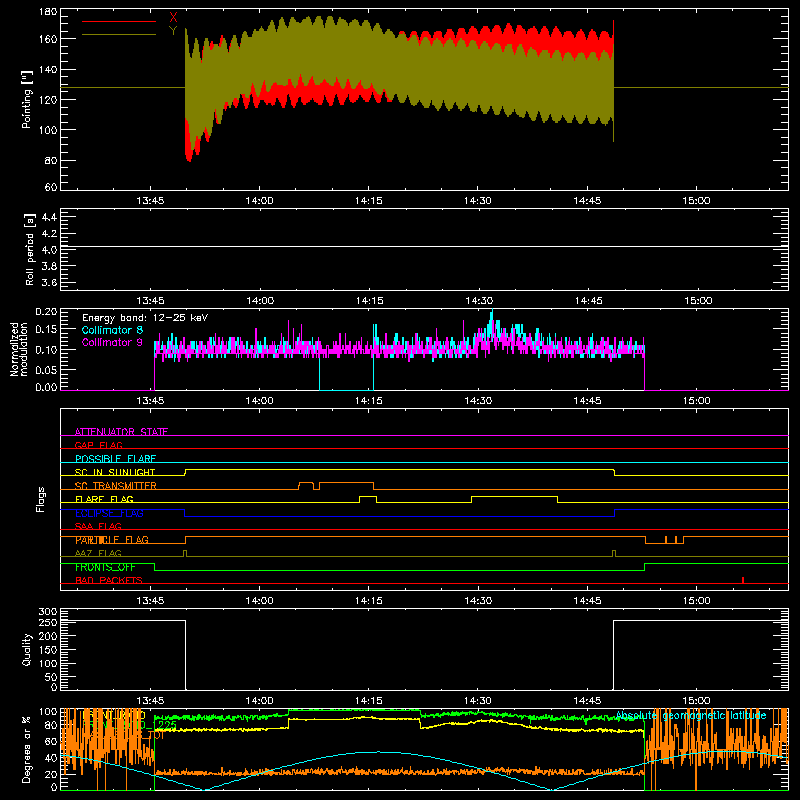Viewport: 800px width, 800px height.
Task: Click the "180" tick value on Pointing axis
Action: [x=48, y=12]
